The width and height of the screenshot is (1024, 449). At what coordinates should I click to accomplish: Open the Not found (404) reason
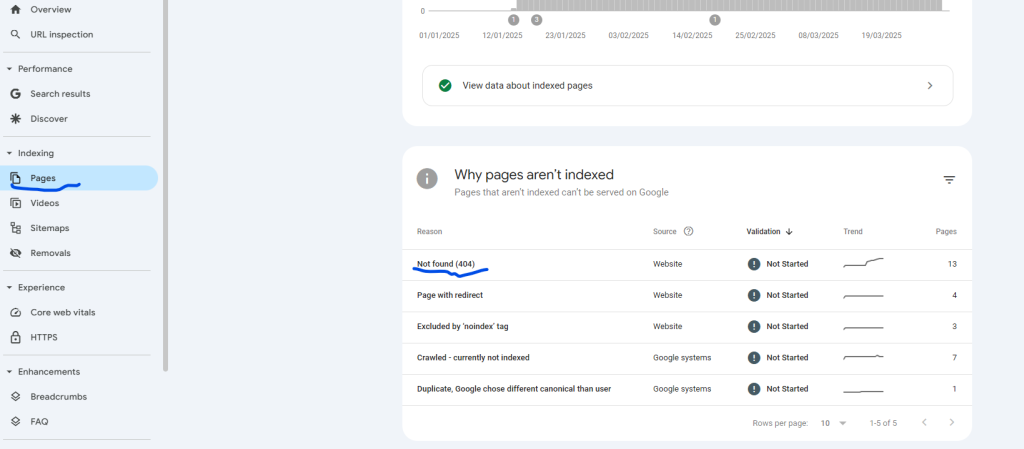click(x=446, y=264)
